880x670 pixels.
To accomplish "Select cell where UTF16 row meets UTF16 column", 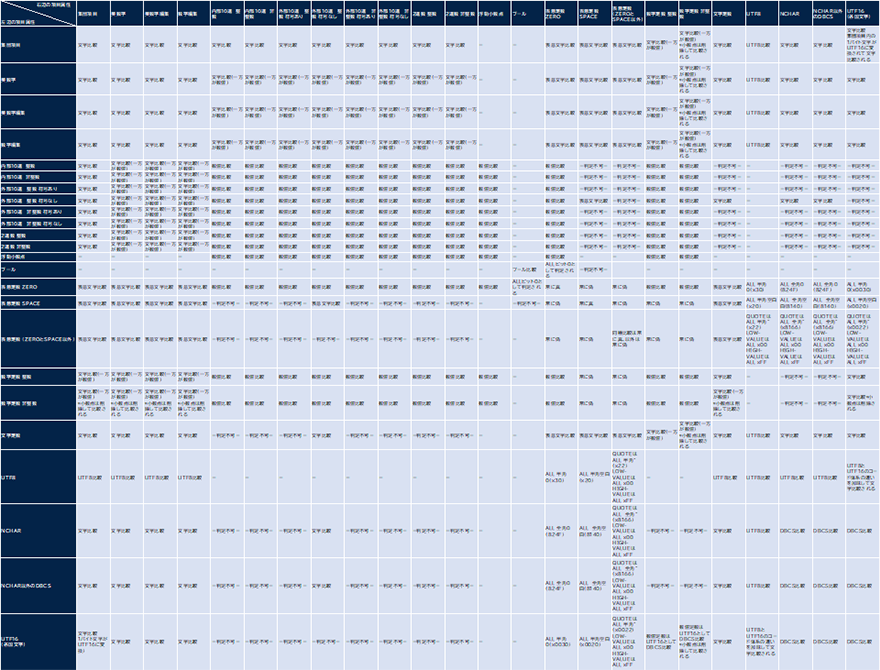I will 862,641.
